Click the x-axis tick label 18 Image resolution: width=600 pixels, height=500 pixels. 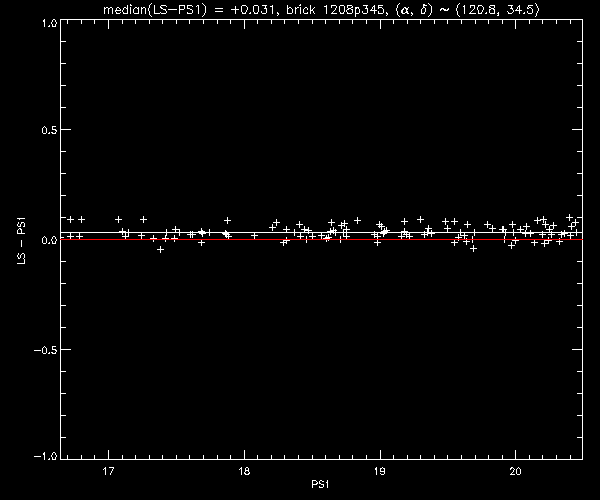[244, 471]
